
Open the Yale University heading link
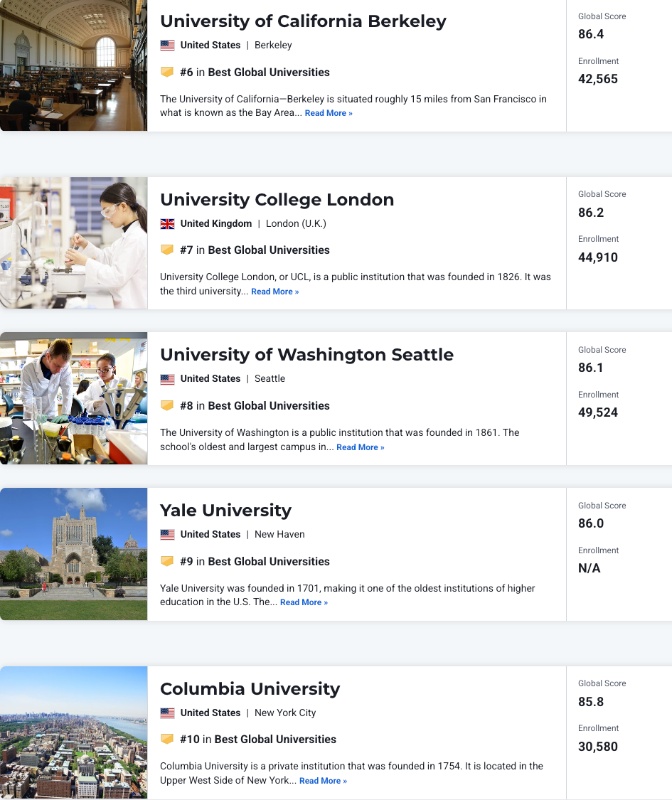coord(226,510)
